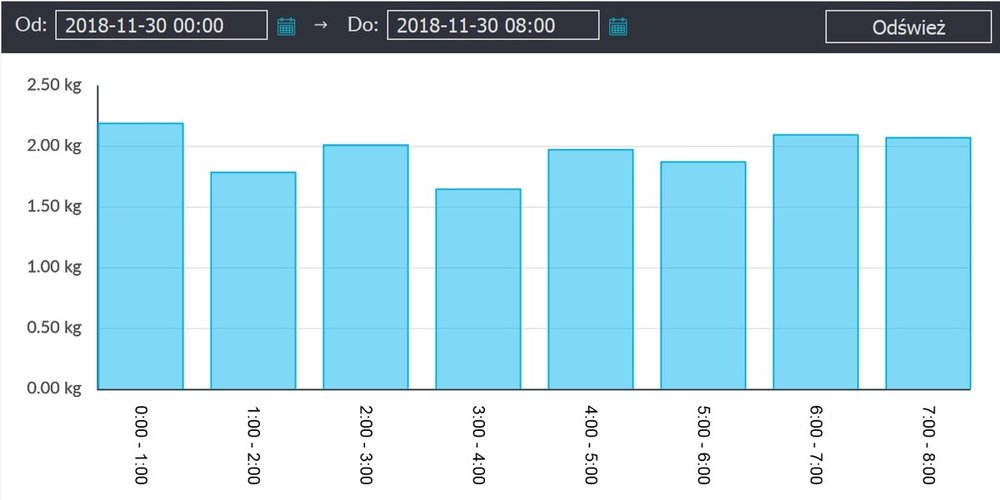Click the 0.00 kg y-axis label
The image size is (1000, 500).
[53, 388]
